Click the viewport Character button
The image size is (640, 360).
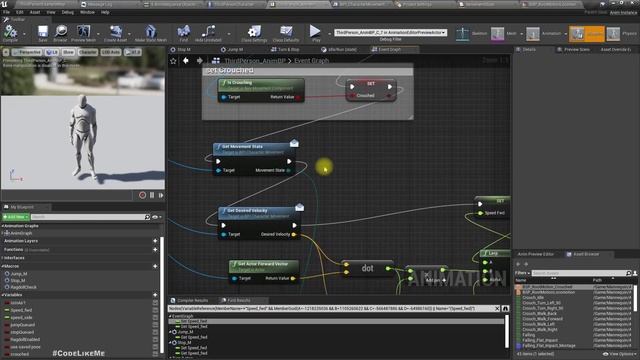pyautogui.click(x=88, y=52)
